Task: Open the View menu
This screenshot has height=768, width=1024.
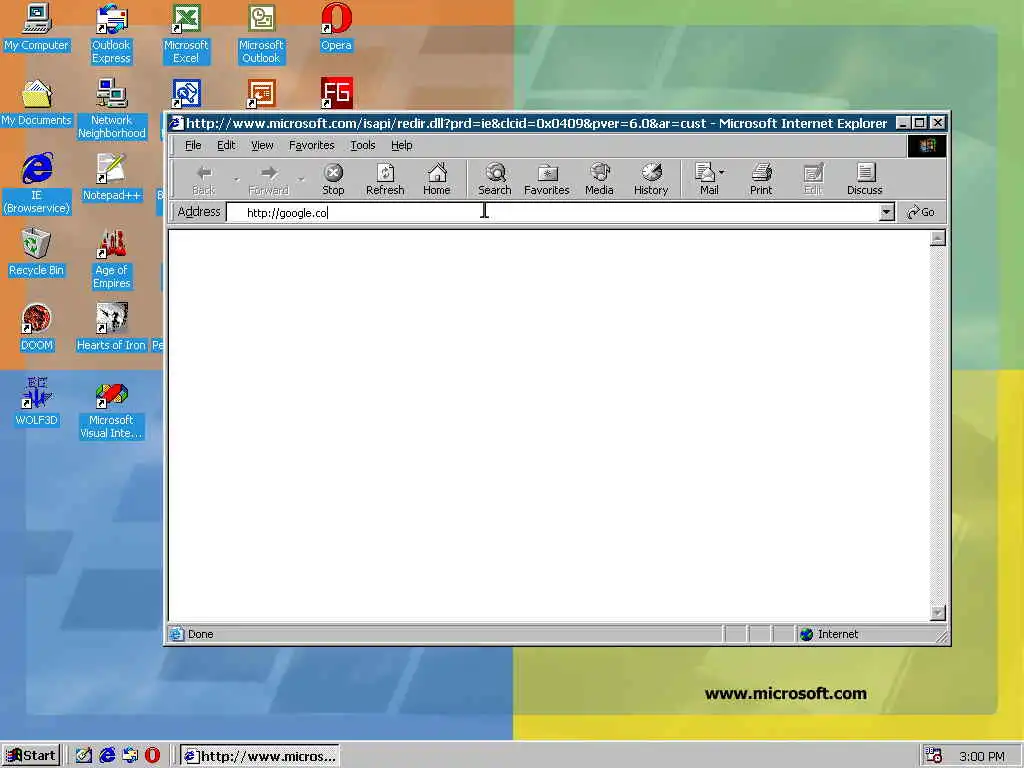Action: point(263,145)
